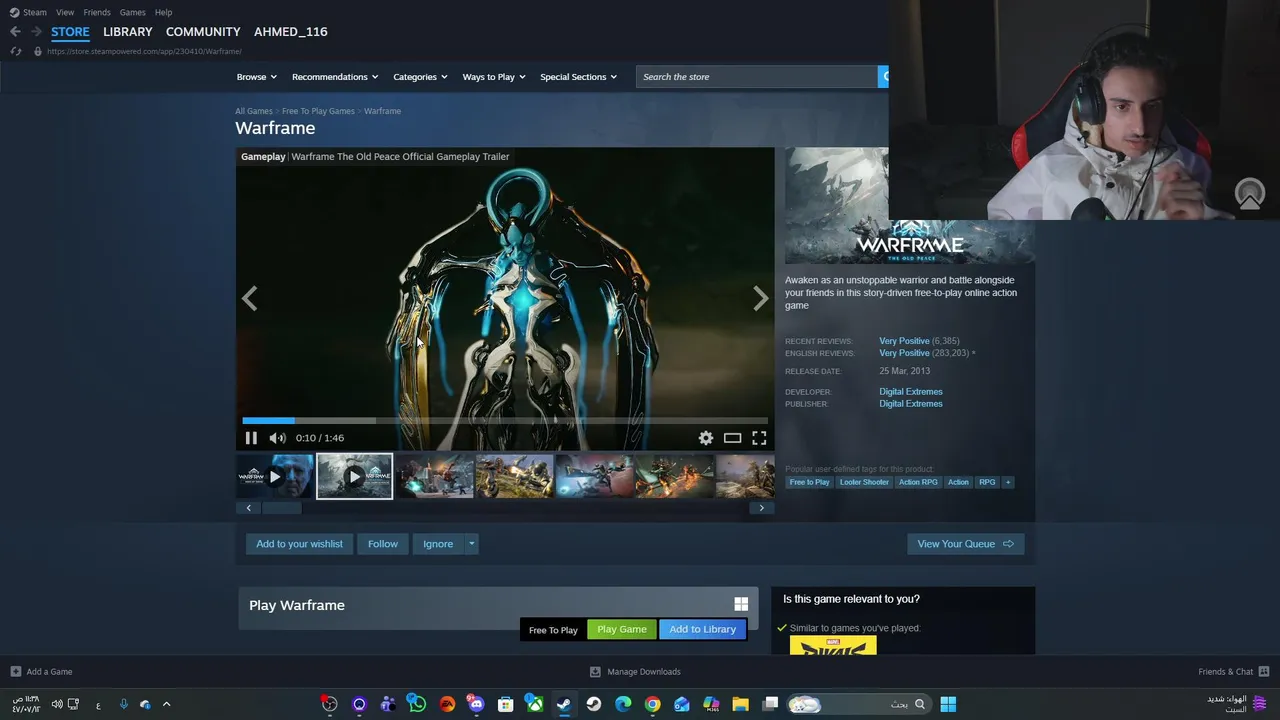1280x720 pixels.
Task: Reload the Steam store page
Action: [x=16, y=51]
